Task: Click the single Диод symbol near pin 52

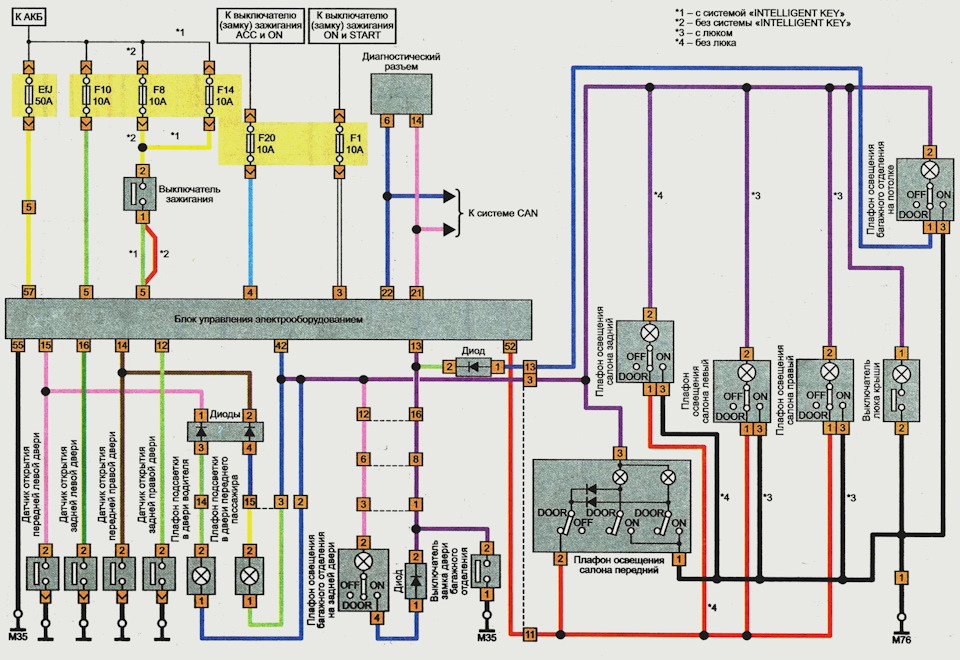Action: (474, 367)
